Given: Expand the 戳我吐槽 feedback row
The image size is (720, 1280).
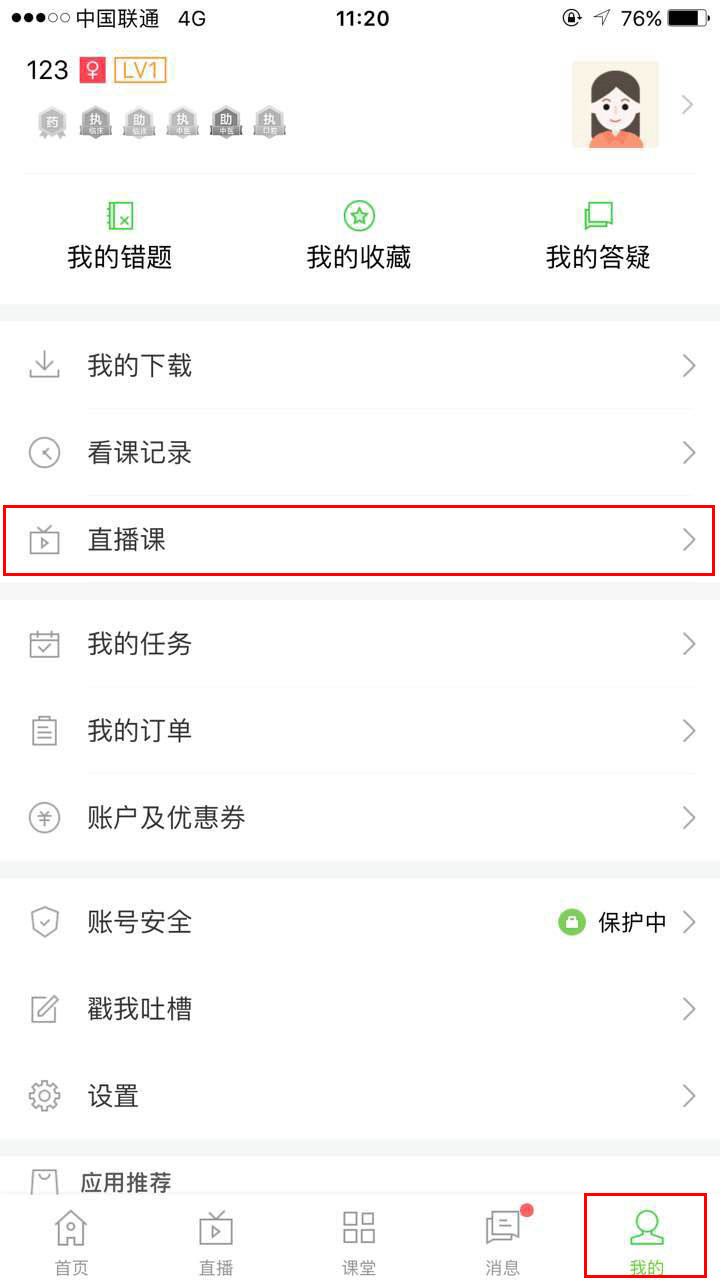Looking at the screenshot, I should (x=360, y=1009).
